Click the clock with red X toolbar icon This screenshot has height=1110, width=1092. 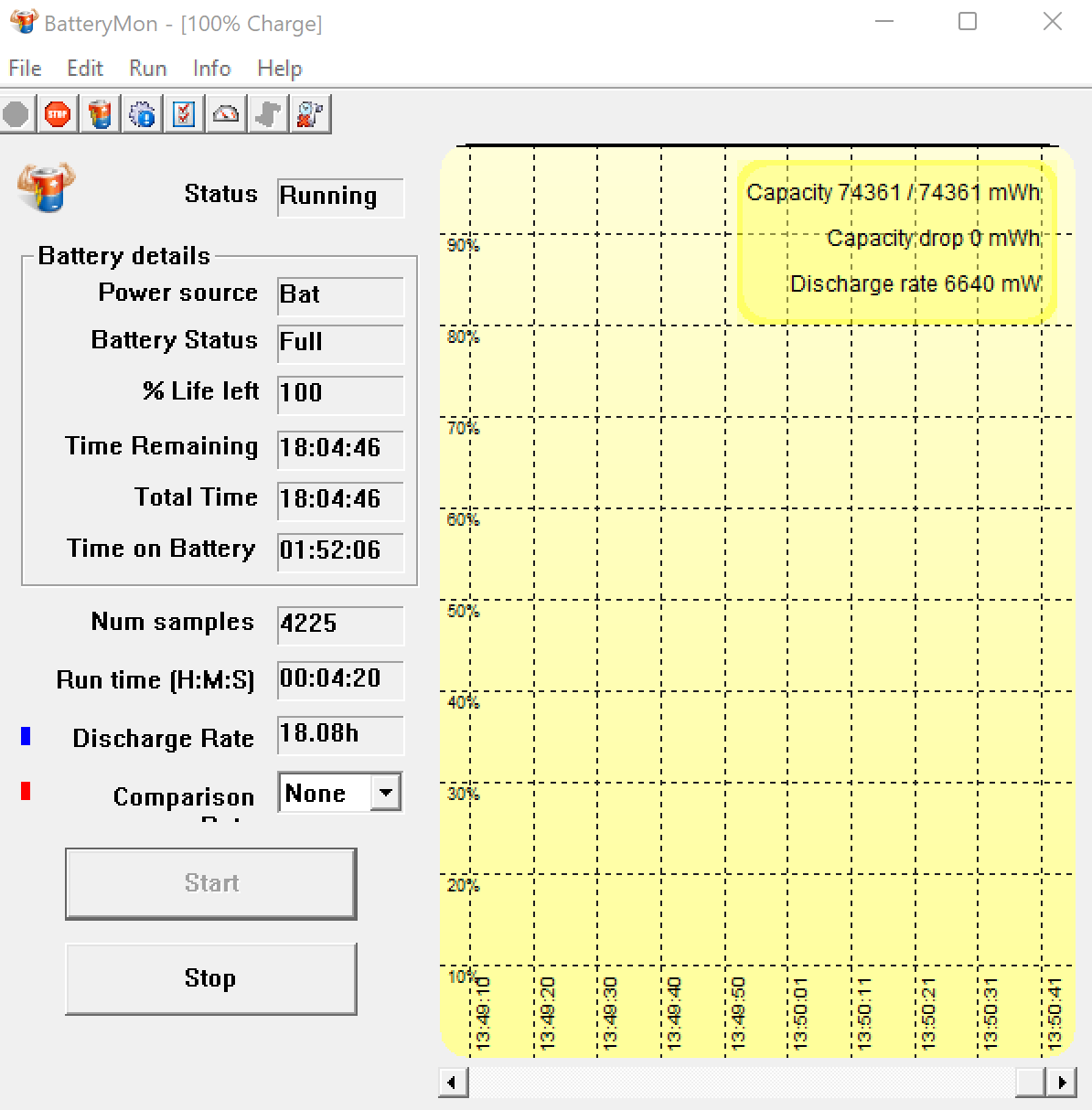pos(310,114)
